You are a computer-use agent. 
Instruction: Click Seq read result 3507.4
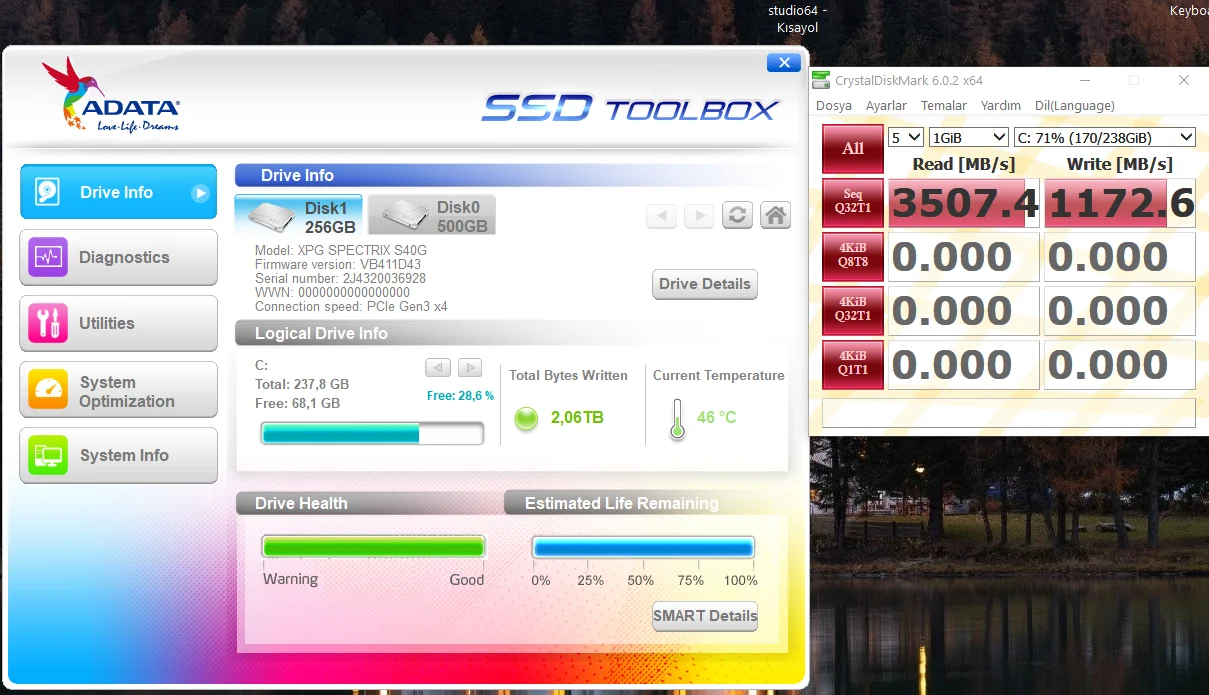(963, 203)
